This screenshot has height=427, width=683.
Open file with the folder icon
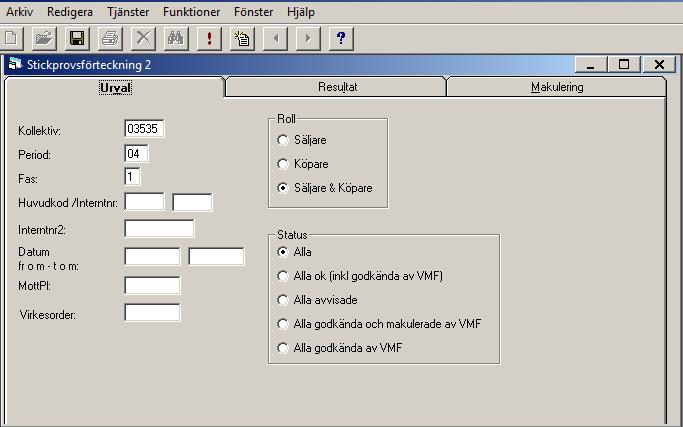(x=44, y=39)
